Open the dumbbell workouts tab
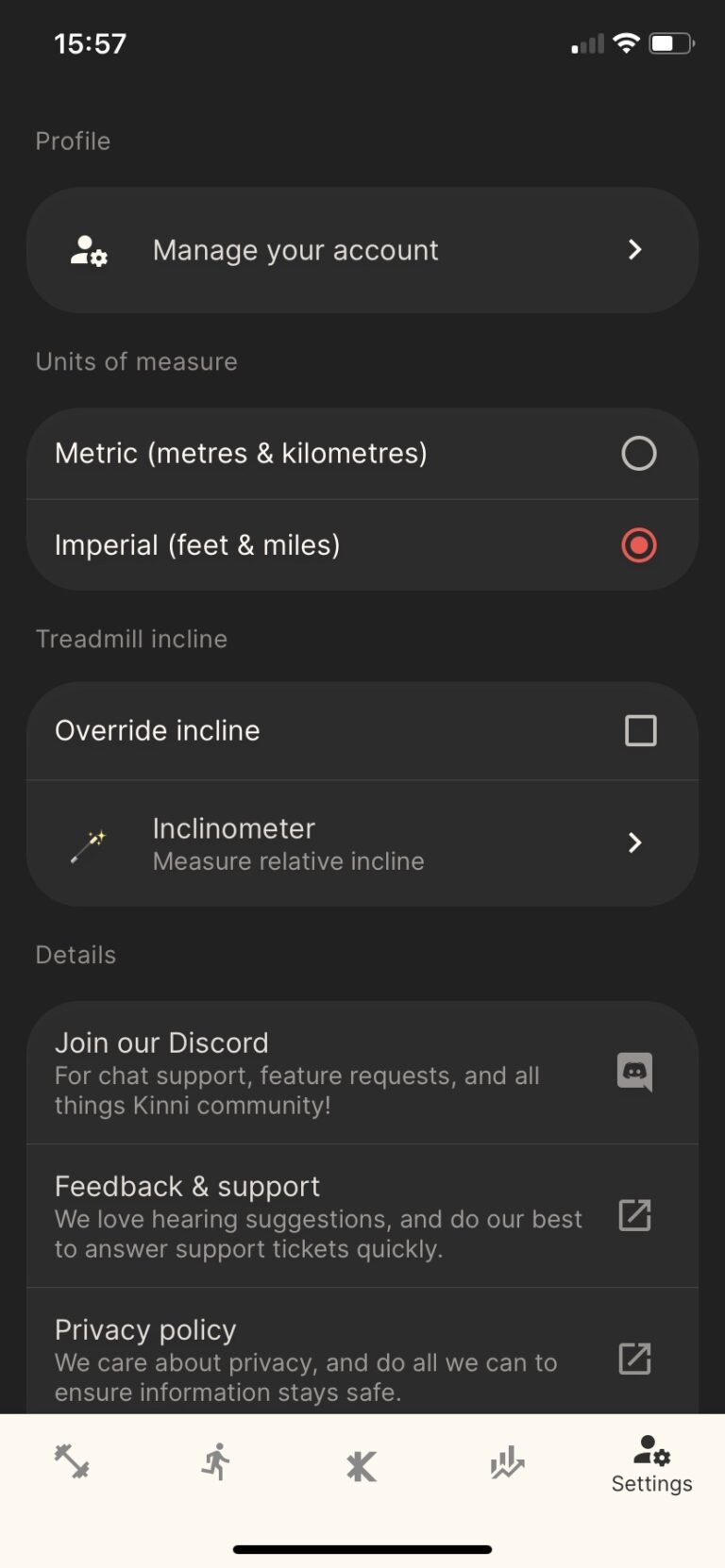725x1568 pixels. pyautogui.click(x=72, y=1461)
